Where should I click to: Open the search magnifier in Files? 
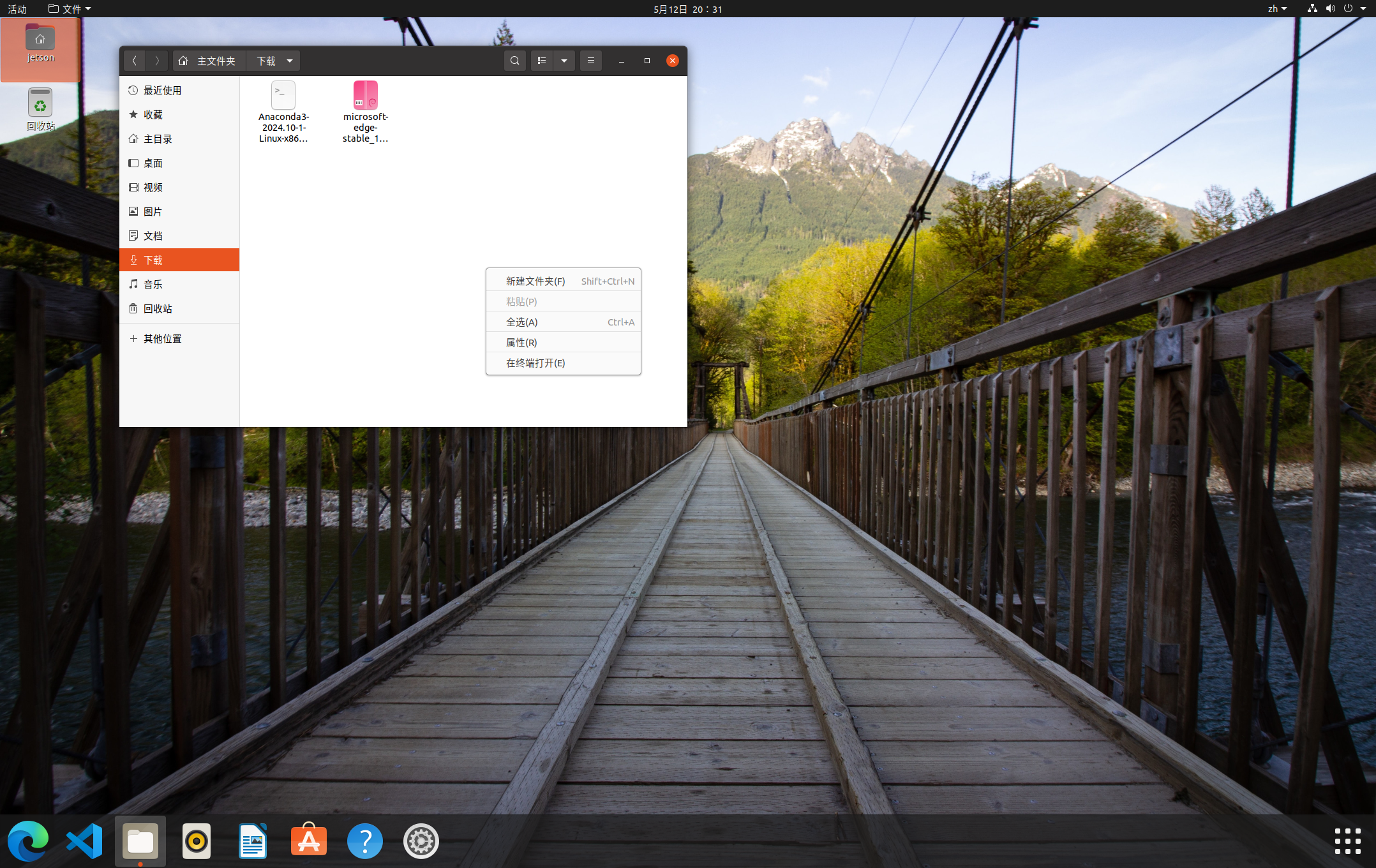[x=515, y=61]
